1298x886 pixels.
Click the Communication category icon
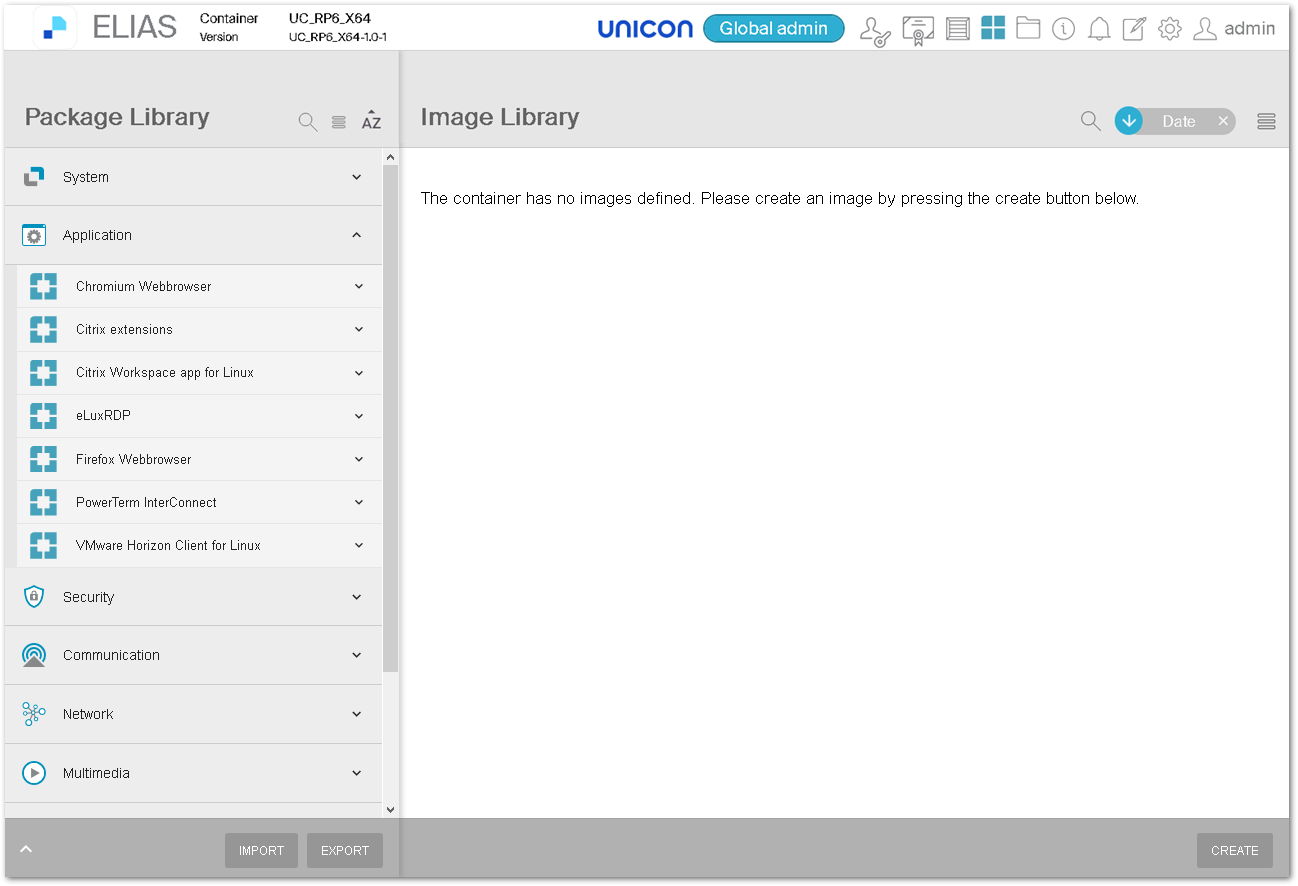pos(34,655)
